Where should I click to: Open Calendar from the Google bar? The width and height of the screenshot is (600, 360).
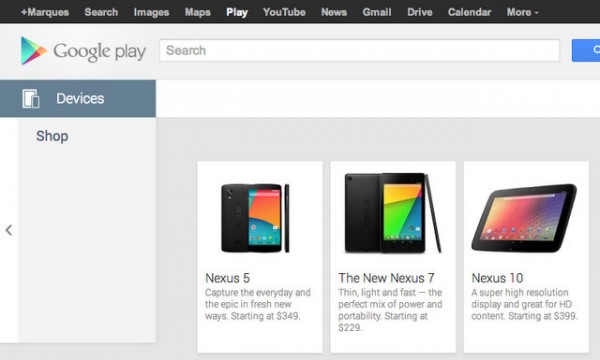point(469,12)
